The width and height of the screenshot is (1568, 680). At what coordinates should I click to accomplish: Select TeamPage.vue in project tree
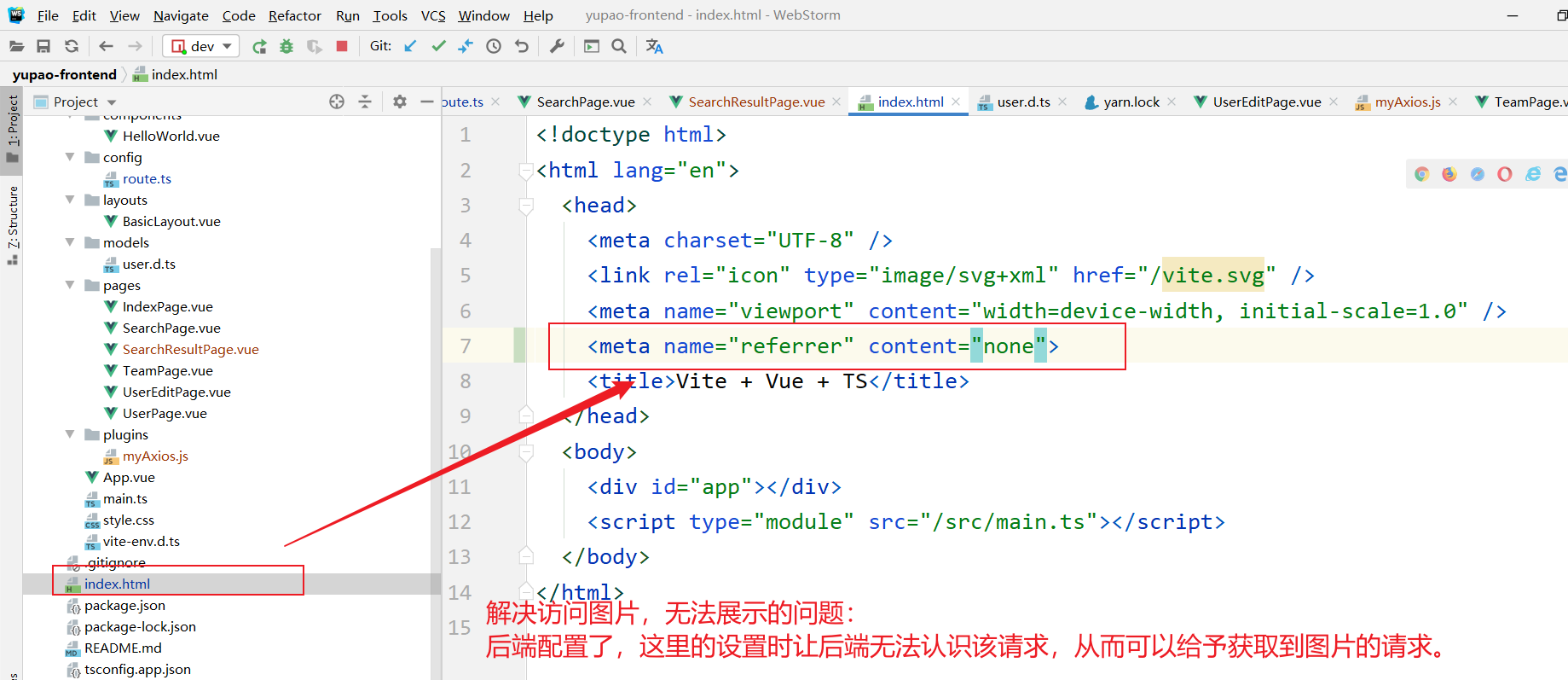coord(167,370)
